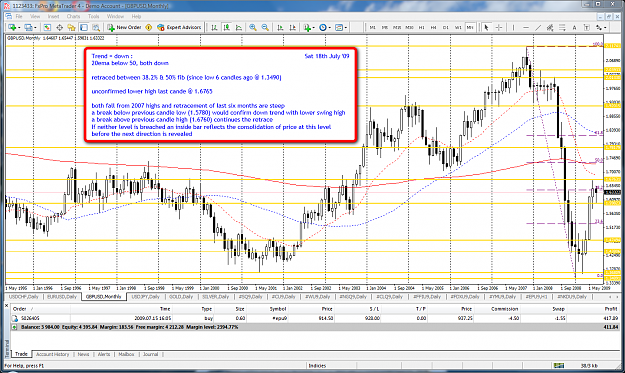Click the New Order button
Screen dimensions: 625x373
tap(124, 27)
